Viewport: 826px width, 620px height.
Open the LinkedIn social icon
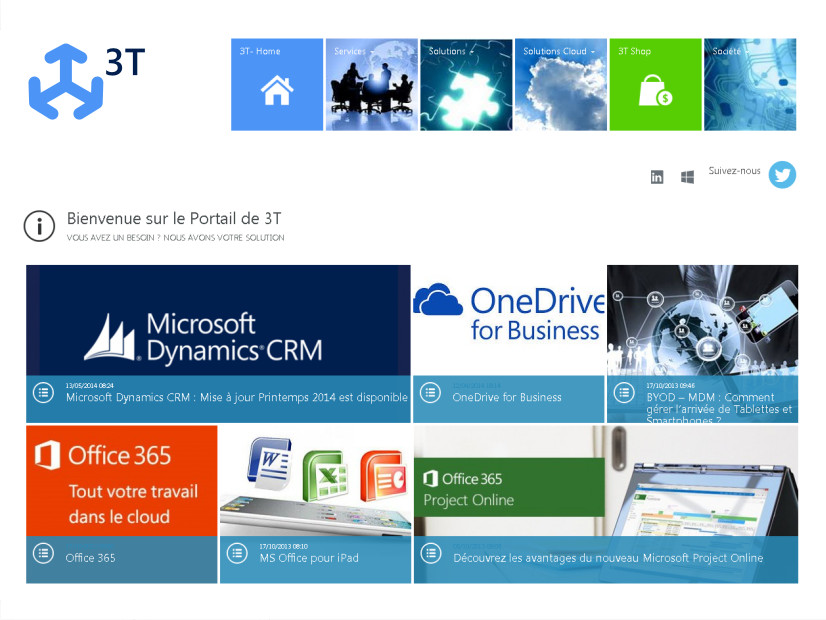pyautogui.click(x=657, y=177)
